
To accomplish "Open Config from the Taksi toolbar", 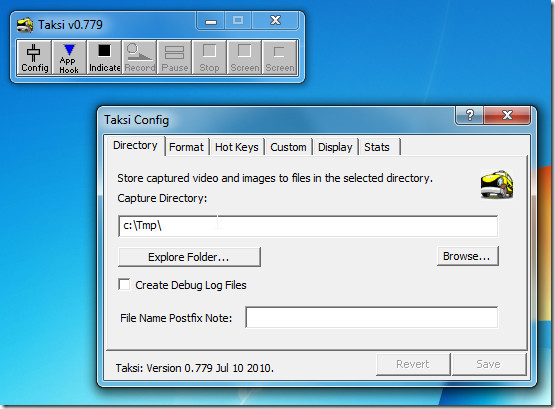I will pyautogui.click(x=34, y=57).
